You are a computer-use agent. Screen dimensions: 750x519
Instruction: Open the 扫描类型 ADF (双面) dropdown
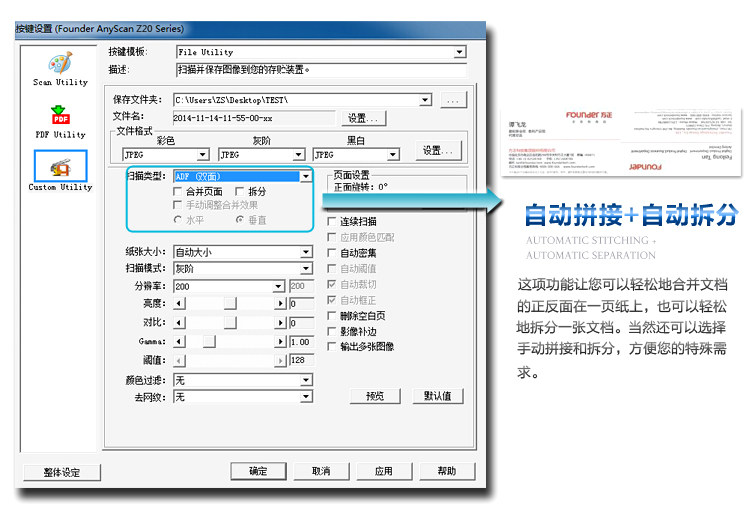(306, 177)
